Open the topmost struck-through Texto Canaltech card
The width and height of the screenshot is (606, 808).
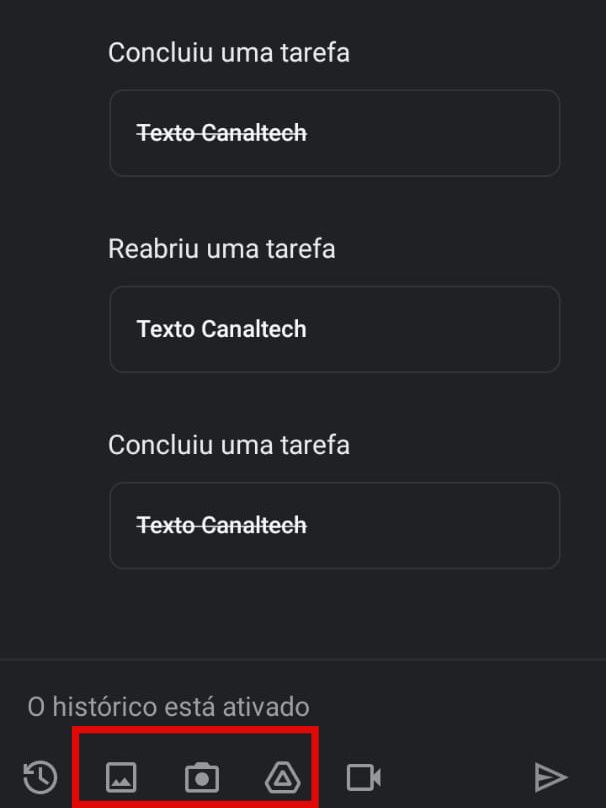pyautogui.click(x=334, y=133)
